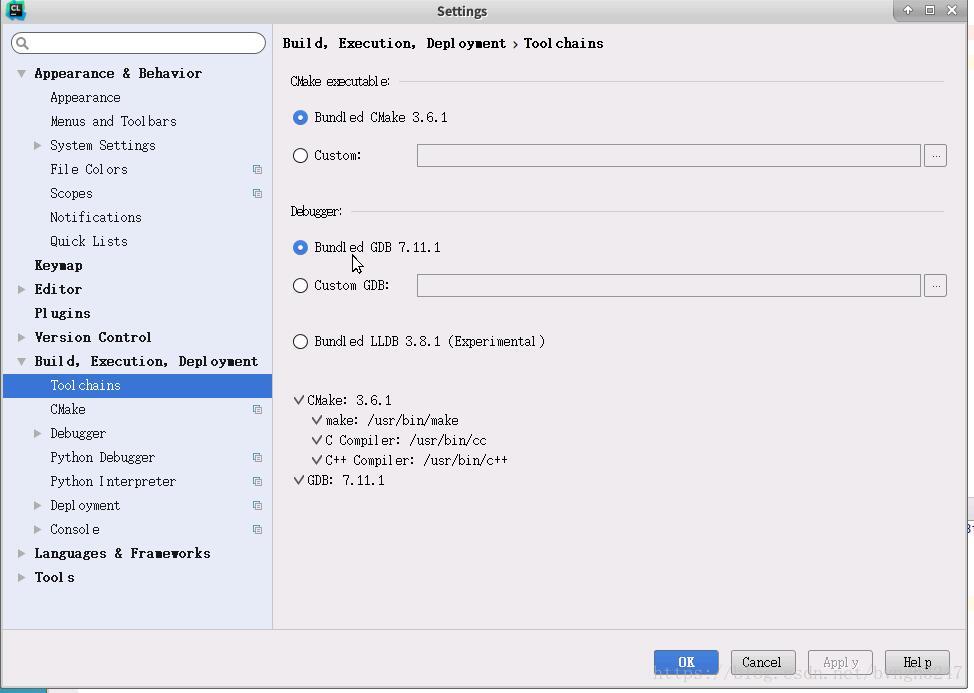Viewport: 974px width, 693px height.
Task: Expand the Languages & Frameworks section
Action: 21,553
